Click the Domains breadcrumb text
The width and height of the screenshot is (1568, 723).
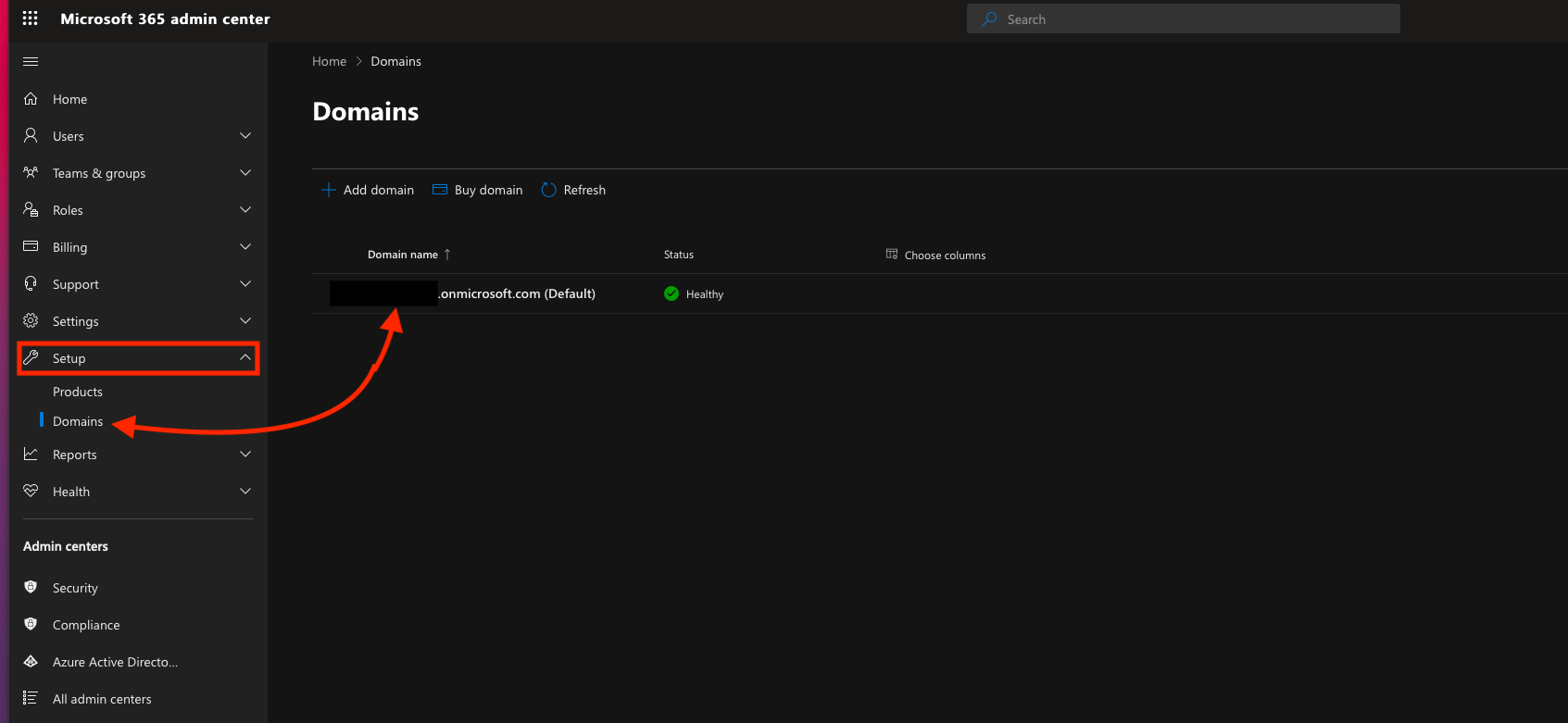click(396, 61)
